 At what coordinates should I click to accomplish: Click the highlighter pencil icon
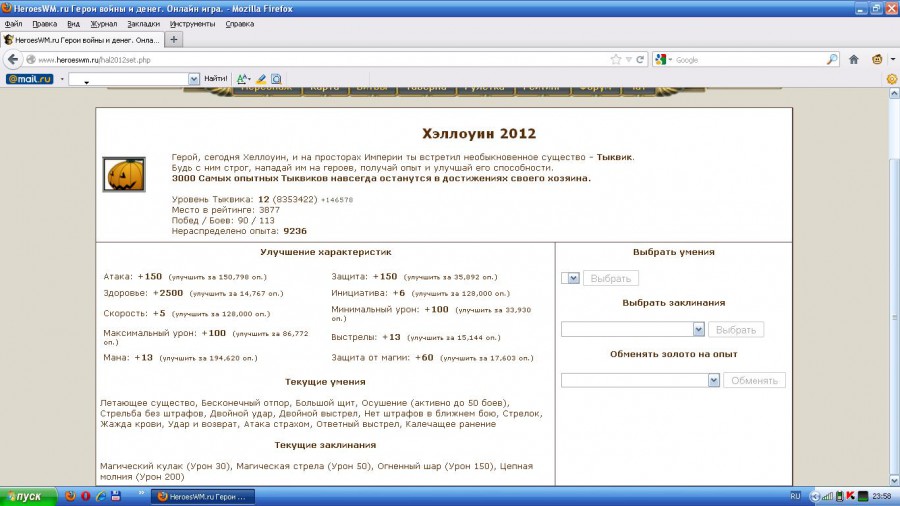point(261,79)
